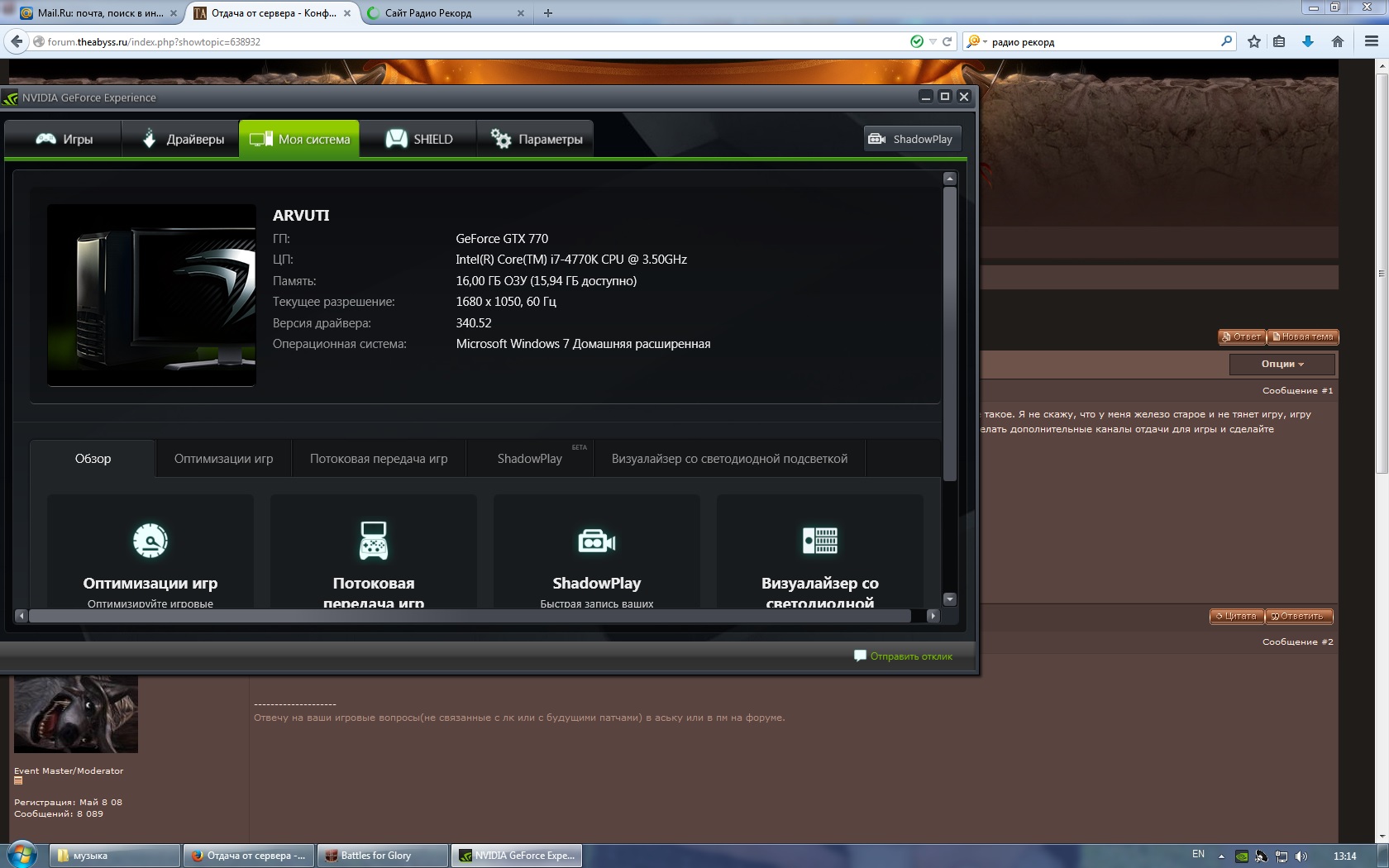Image resolution: width=1389 pixels, height=868 pixels.
Task: Switch to the Сайт Радио Рекорд tab
Action: (445, 13)
